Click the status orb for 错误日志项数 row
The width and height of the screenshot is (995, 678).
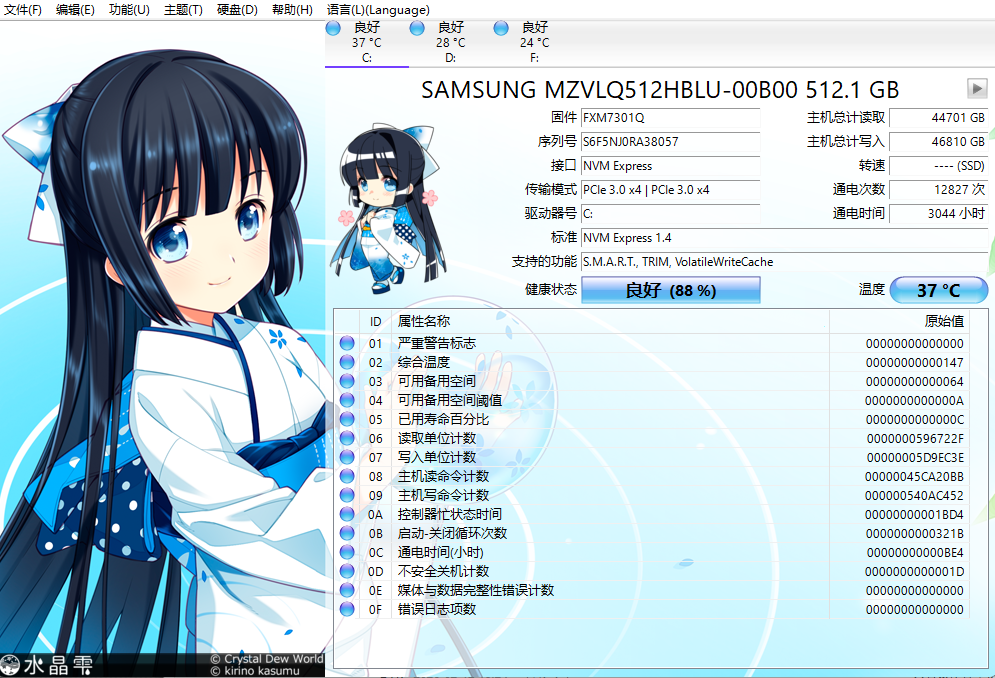click(x=347, y=609)
